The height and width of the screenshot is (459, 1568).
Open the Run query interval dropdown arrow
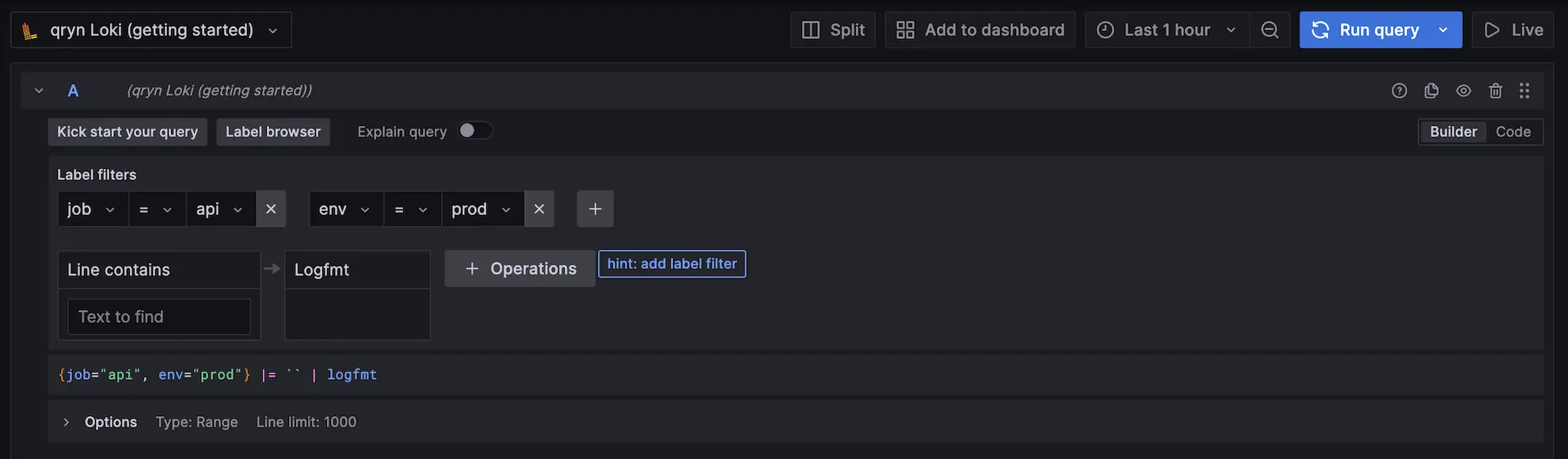pyautogui.click(x=1444, y=30)
